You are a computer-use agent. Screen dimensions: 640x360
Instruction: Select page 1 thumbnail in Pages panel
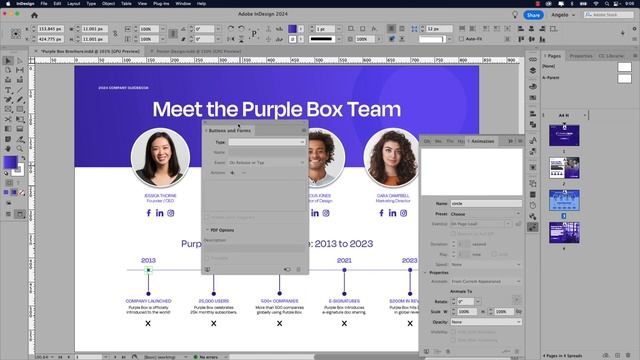pos(564,136)
